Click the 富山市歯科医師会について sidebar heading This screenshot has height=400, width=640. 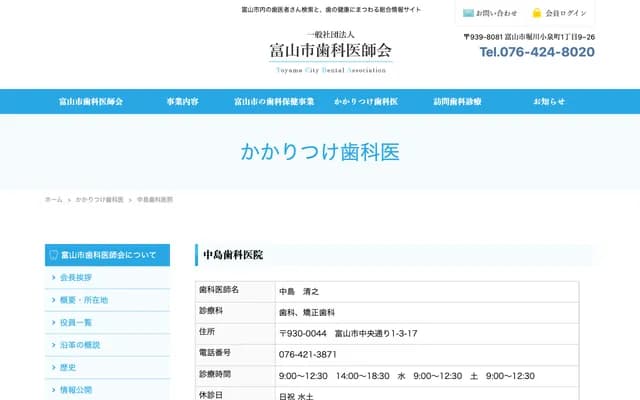click(108, 255)
